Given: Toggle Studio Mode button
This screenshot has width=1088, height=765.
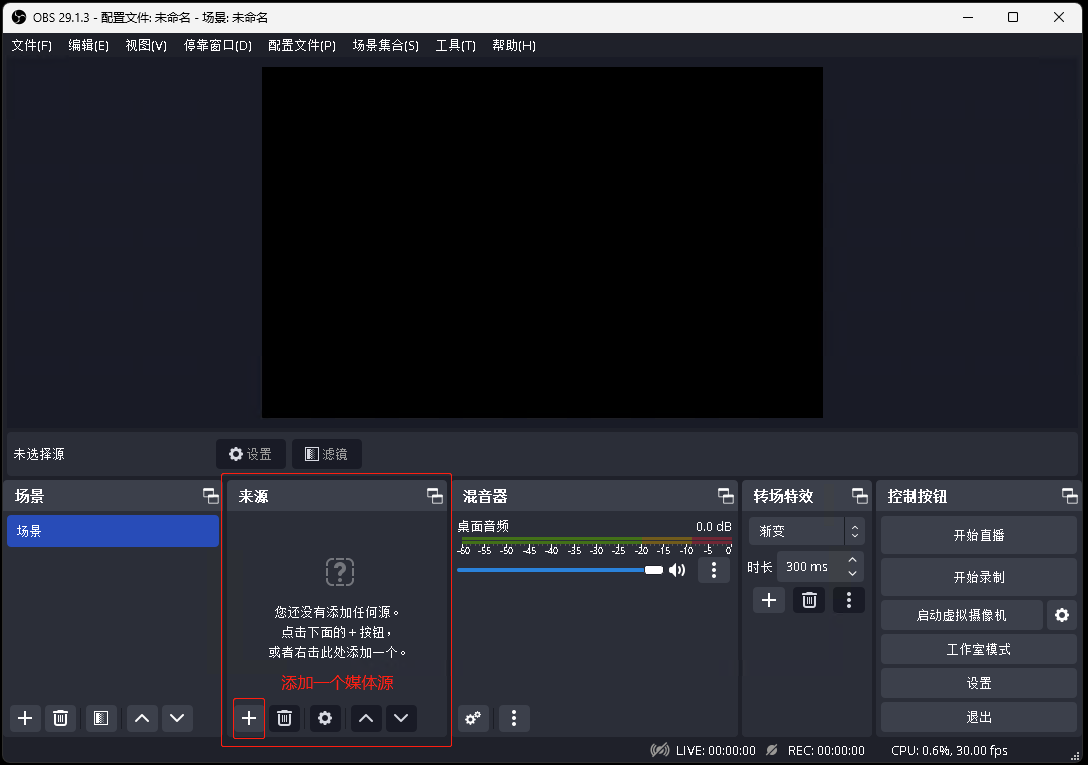Looking at the screenshot, I should [x=978, y=649].
